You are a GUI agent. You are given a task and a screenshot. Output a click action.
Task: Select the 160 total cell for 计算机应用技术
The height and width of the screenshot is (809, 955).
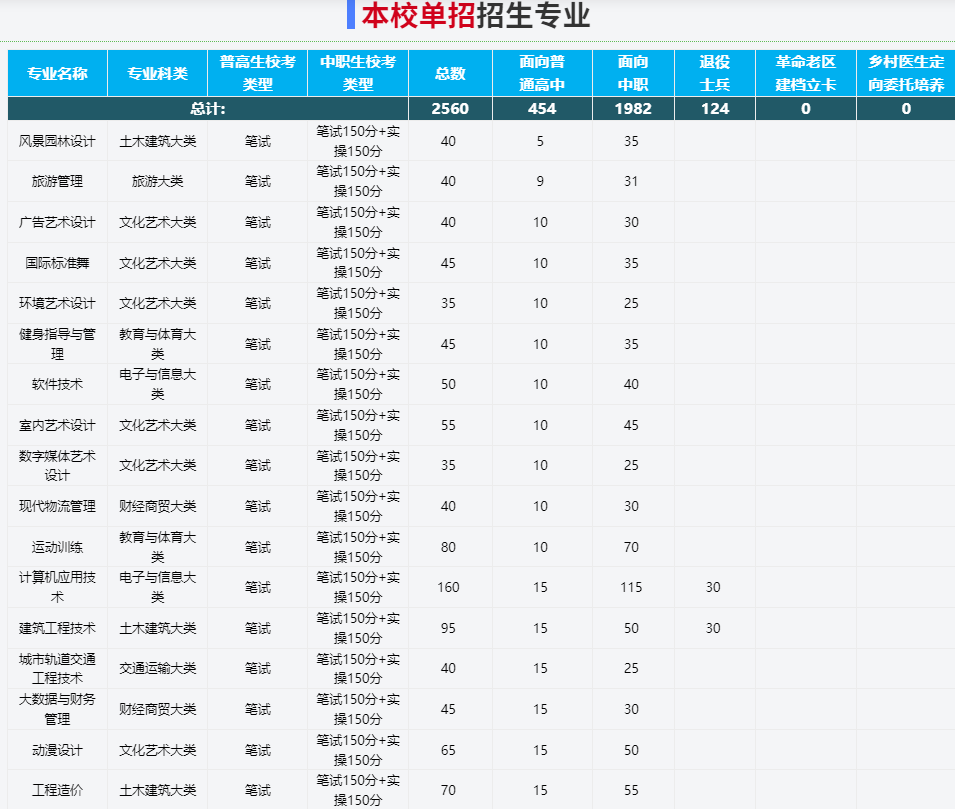[448, 587]
